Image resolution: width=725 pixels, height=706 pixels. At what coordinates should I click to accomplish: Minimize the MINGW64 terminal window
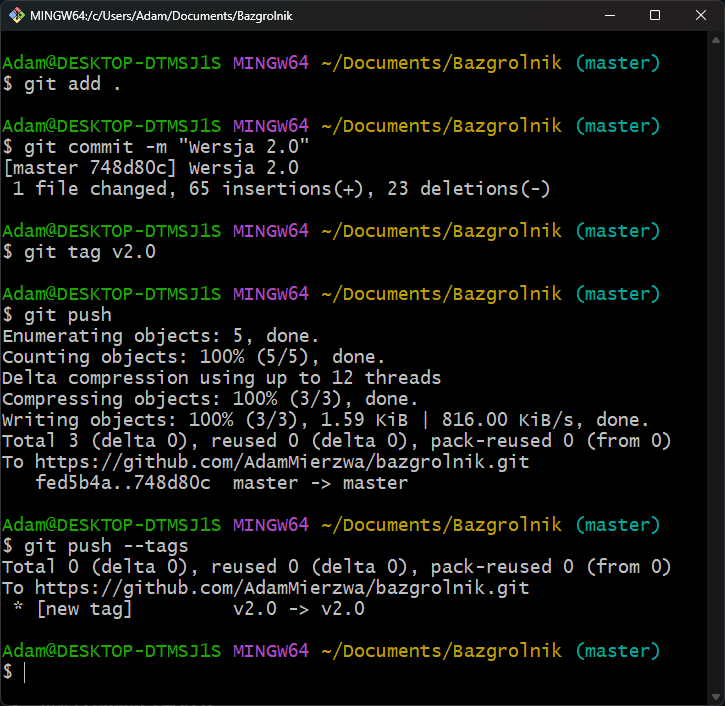[608, 16]
